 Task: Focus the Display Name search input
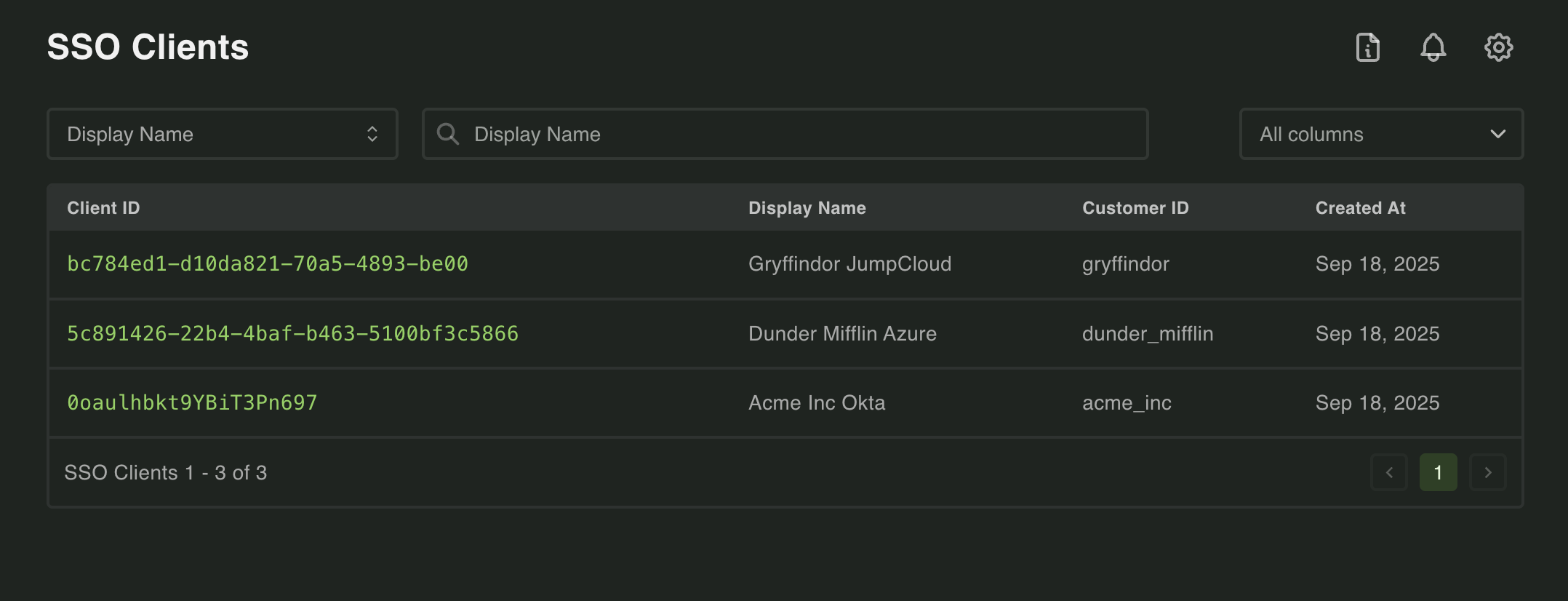point(785,134)
